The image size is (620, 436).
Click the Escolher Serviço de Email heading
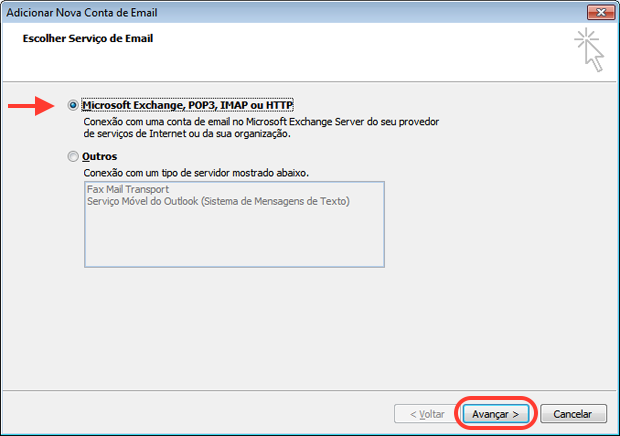(x=88, y=39)
